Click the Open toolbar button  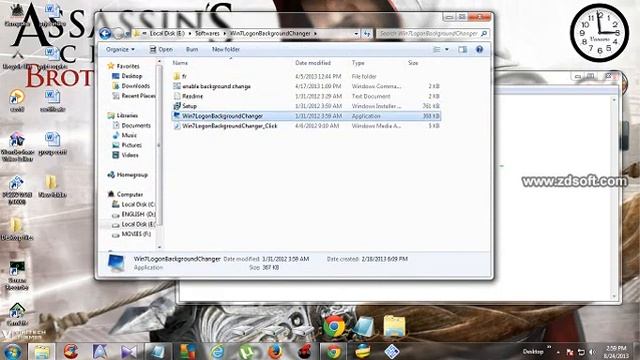(x=161, y=49)
